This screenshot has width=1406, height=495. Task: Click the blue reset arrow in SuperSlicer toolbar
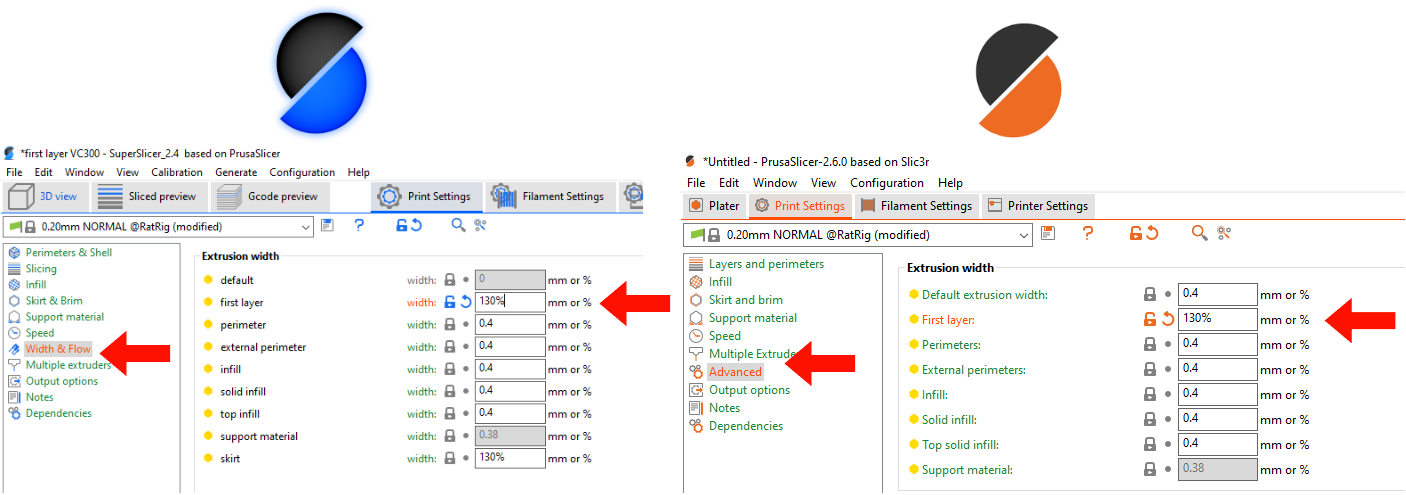pyautogui.click(x=416, y=226)
